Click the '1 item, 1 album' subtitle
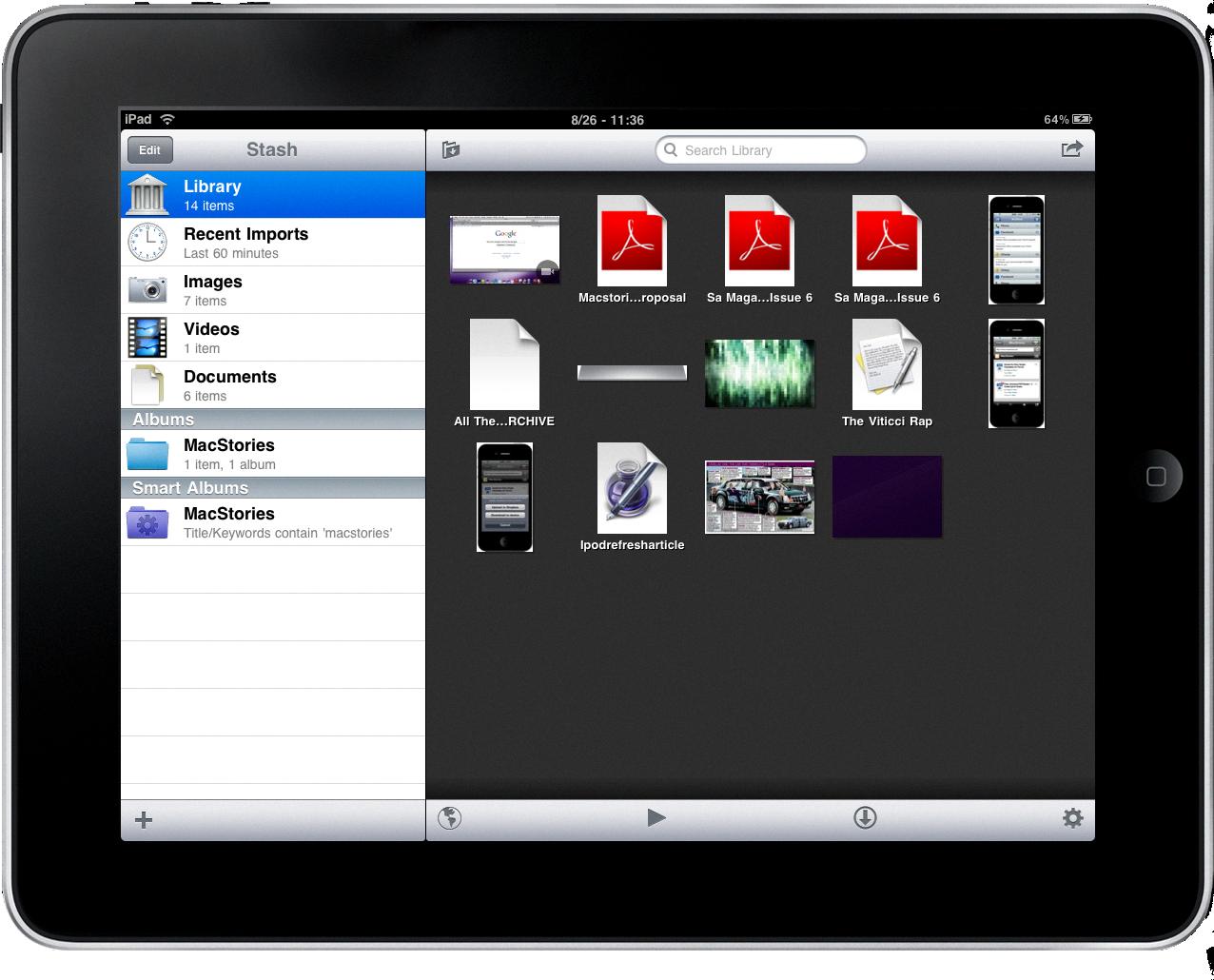This screenshot has width=1214, height=980. point(229,464)
